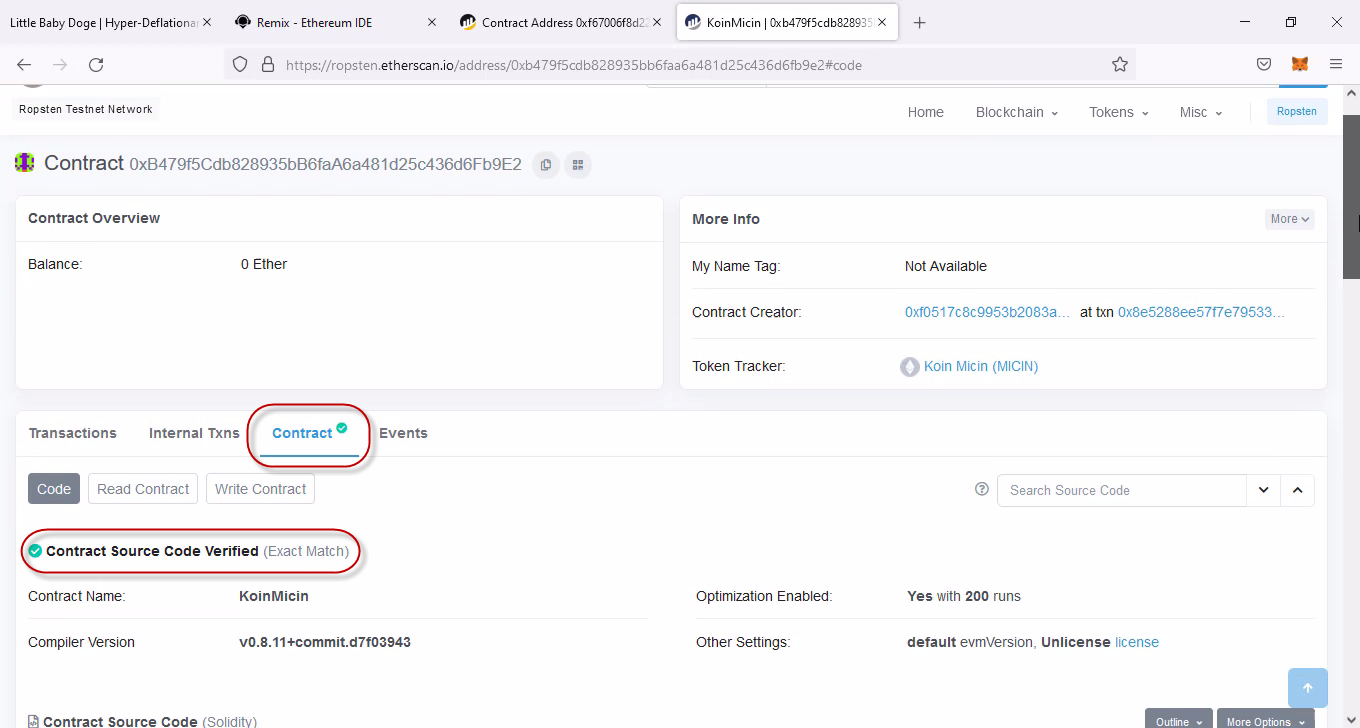Click the lock site info icon
This screenshot has height=728, width=1360.
click(267, 64)
